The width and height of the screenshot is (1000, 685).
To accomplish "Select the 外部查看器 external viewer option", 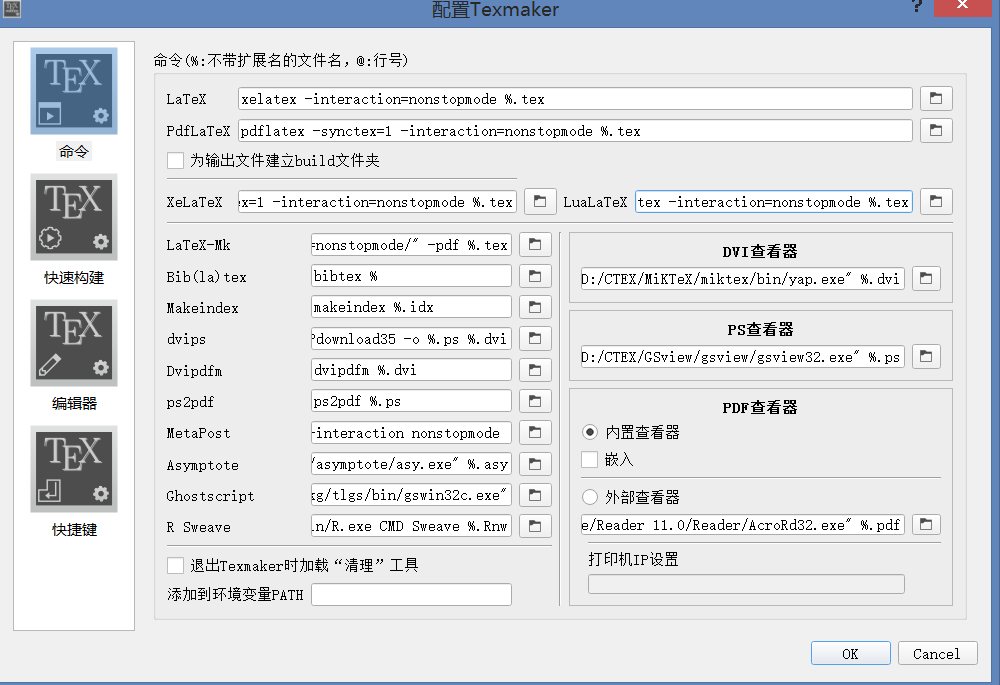I will tap(590, 497).
